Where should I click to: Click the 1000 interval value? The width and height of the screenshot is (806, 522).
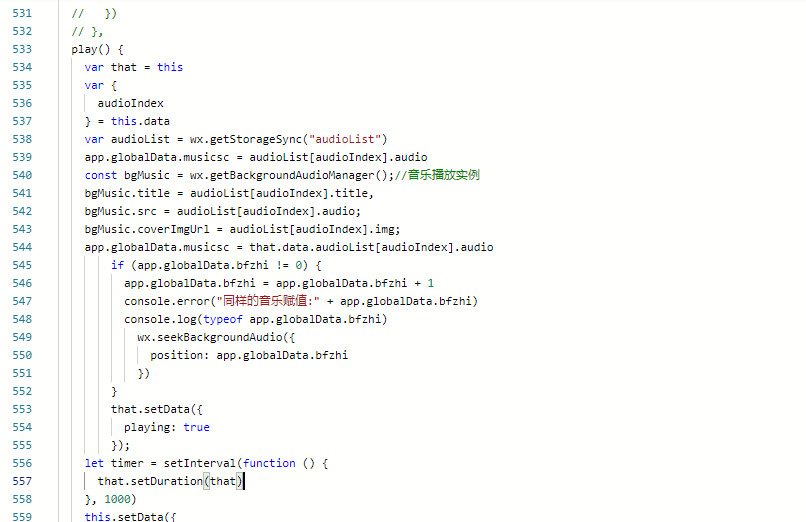(117, 499)
